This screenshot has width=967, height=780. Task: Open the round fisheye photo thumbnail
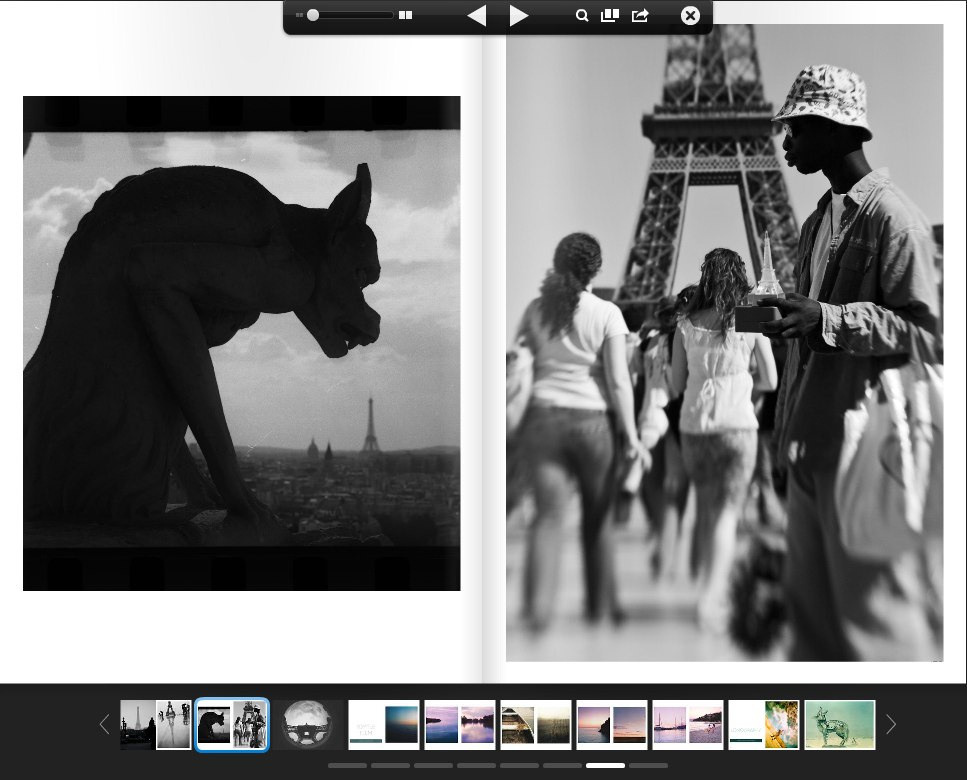(x=308, y=725)
